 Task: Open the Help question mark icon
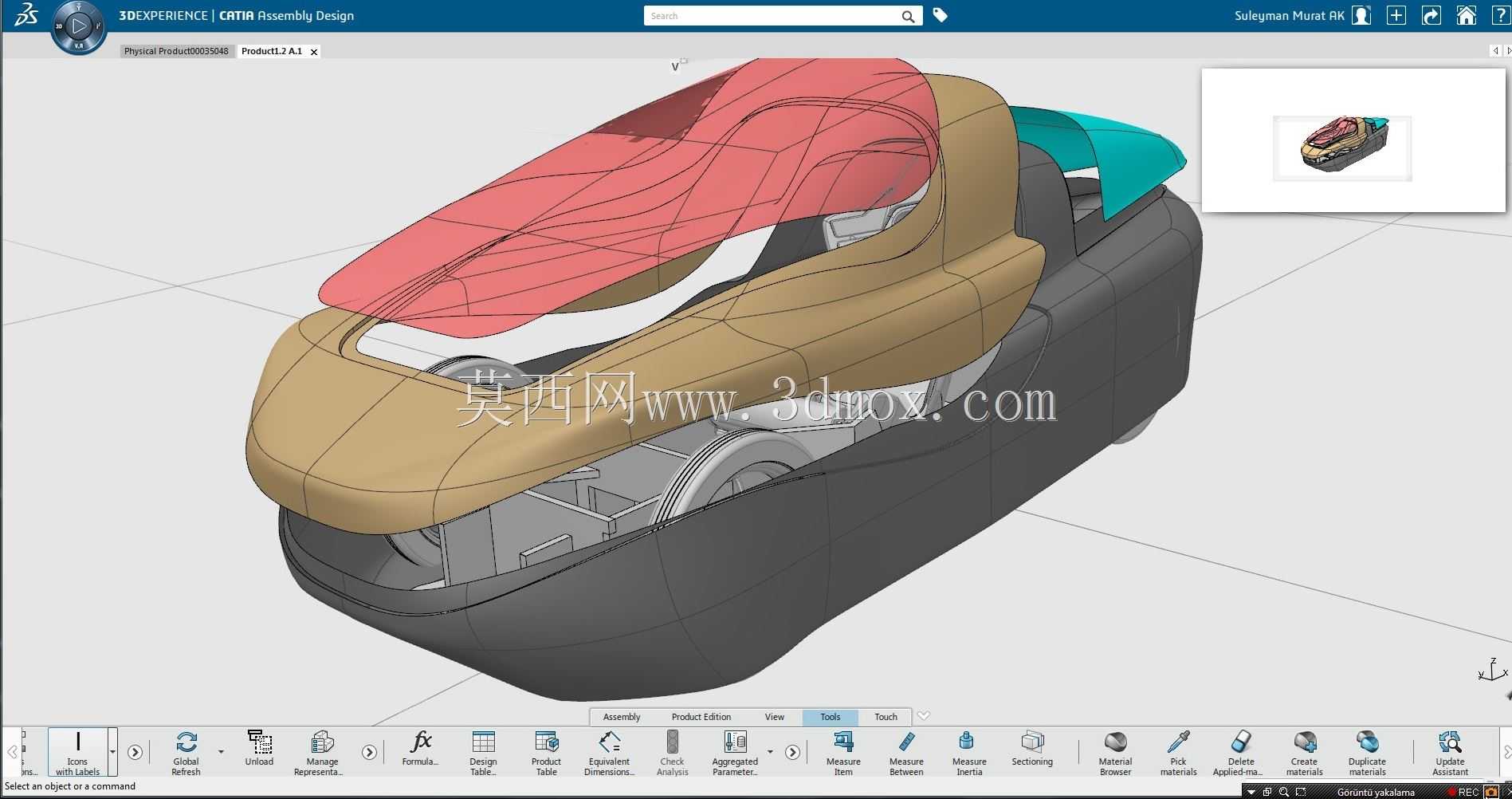click(1501, 15)
